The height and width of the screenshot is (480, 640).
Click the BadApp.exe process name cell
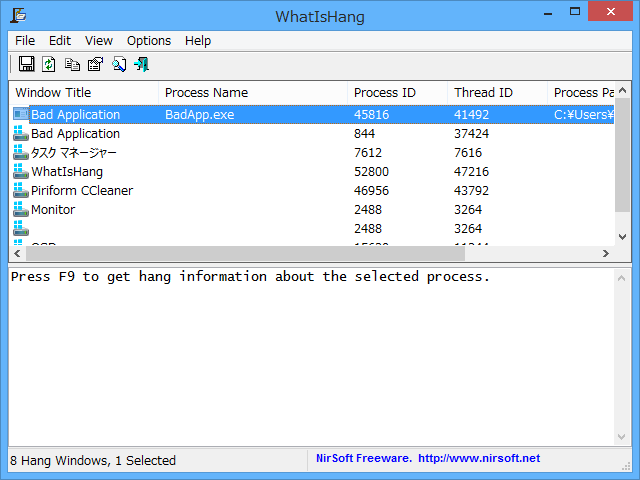pos(200,115)
